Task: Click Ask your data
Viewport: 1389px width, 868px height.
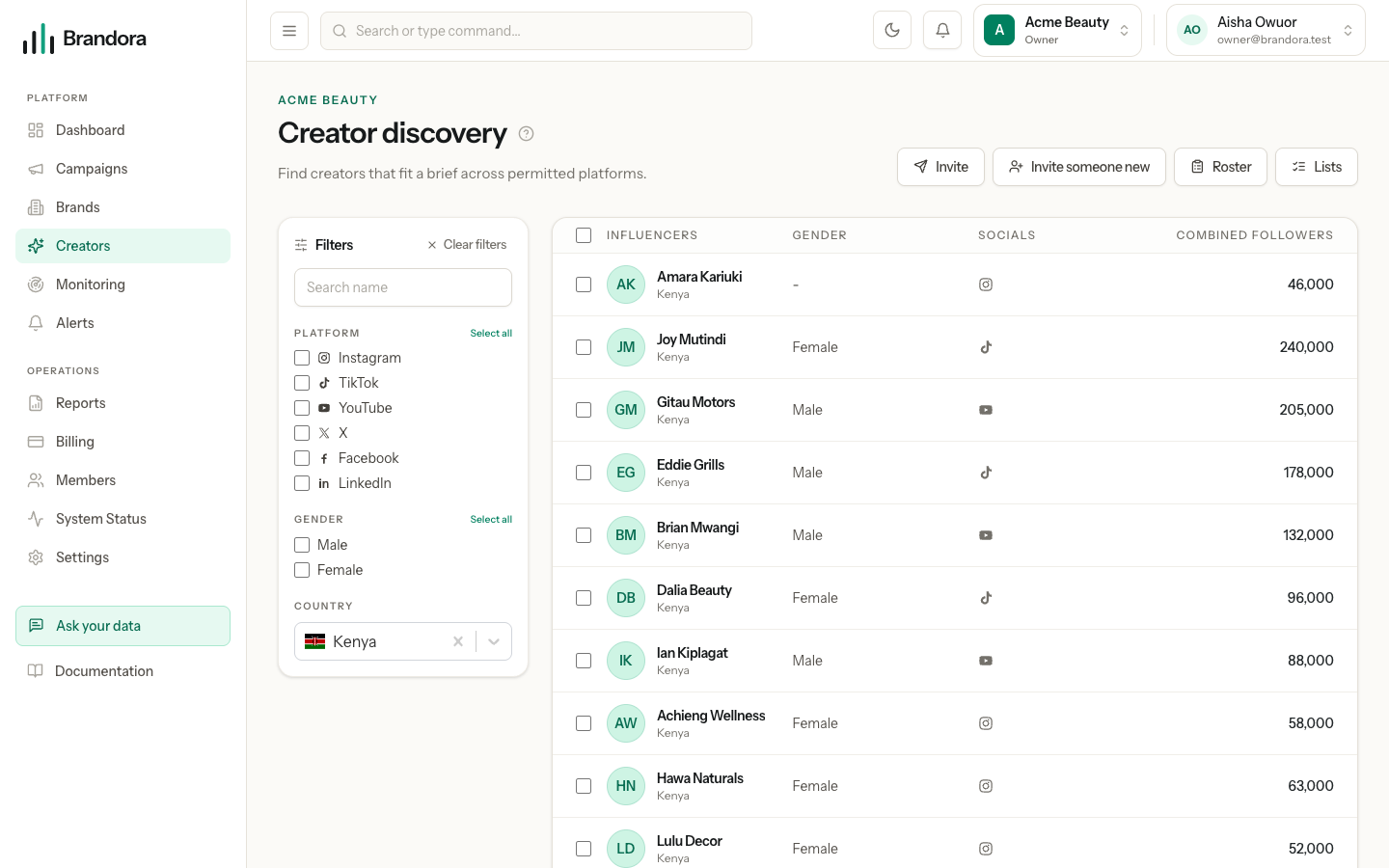Action: pos(123,626)
